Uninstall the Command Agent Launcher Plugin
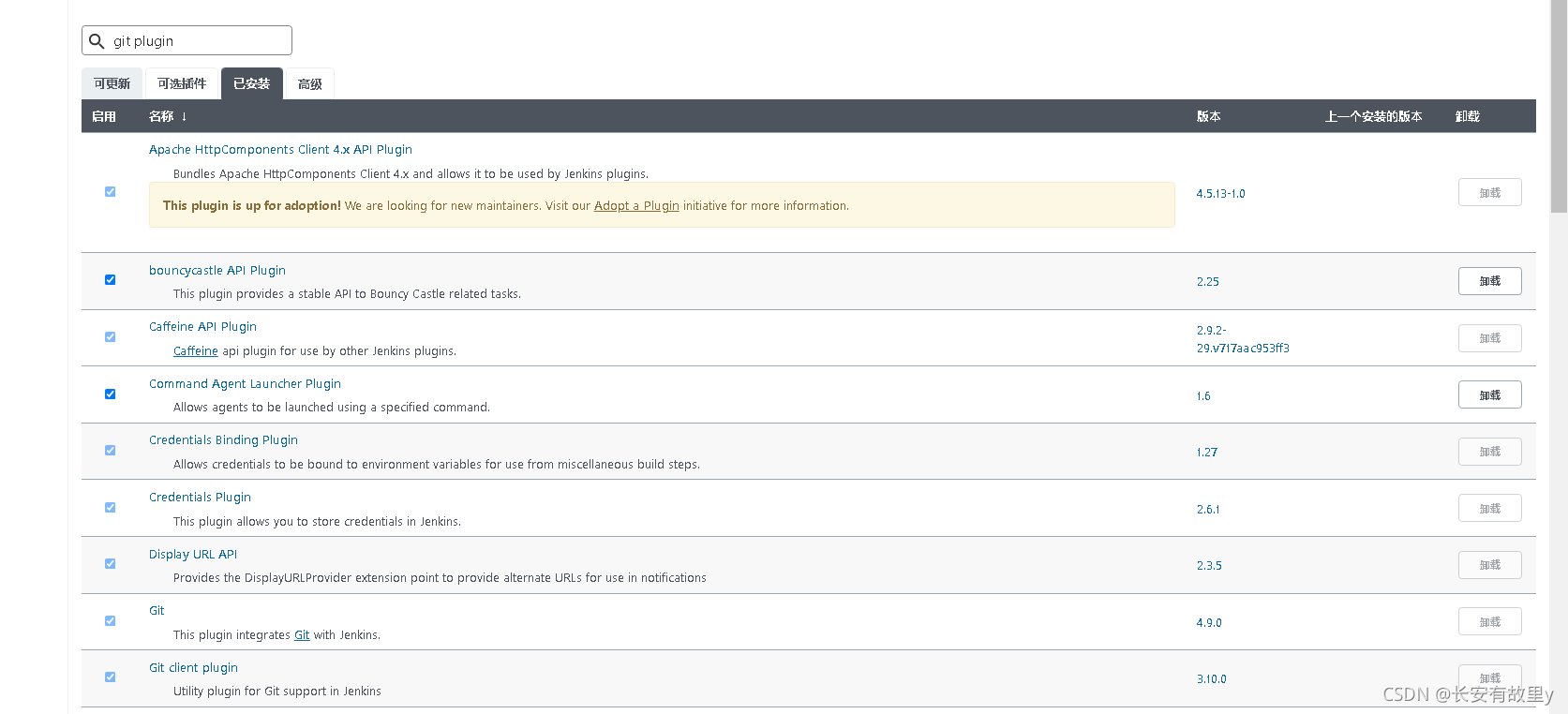The image size is (1568, 714). click(1489, 394)
